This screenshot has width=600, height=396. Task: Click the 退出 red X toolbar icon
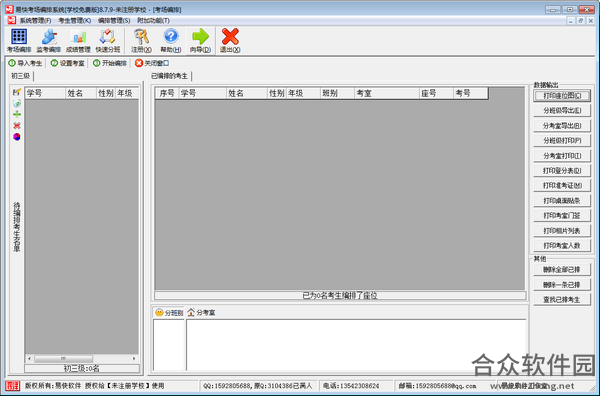coord(230,40)
